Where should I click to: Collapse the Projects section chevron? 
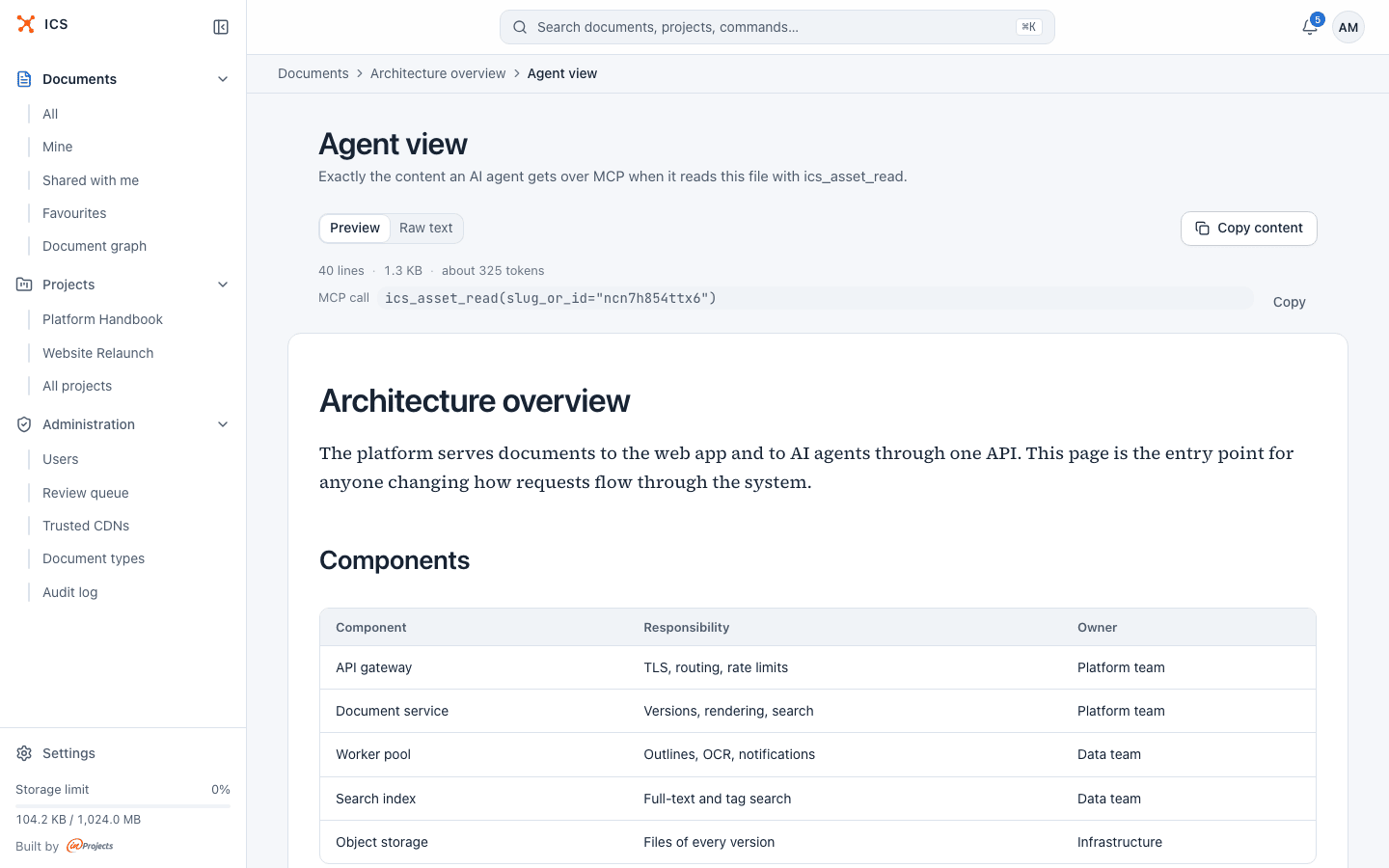point(223,285)
